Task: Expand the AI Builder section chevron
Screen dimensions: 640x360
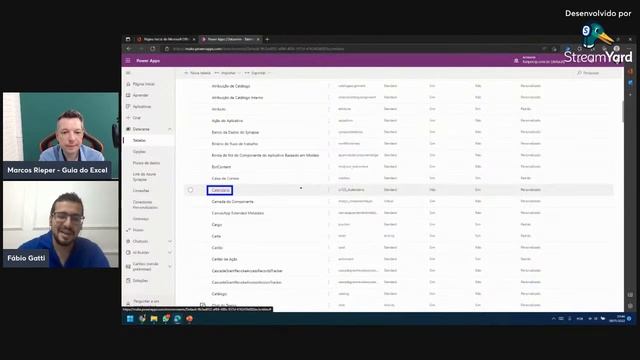Action: point(170,253)
